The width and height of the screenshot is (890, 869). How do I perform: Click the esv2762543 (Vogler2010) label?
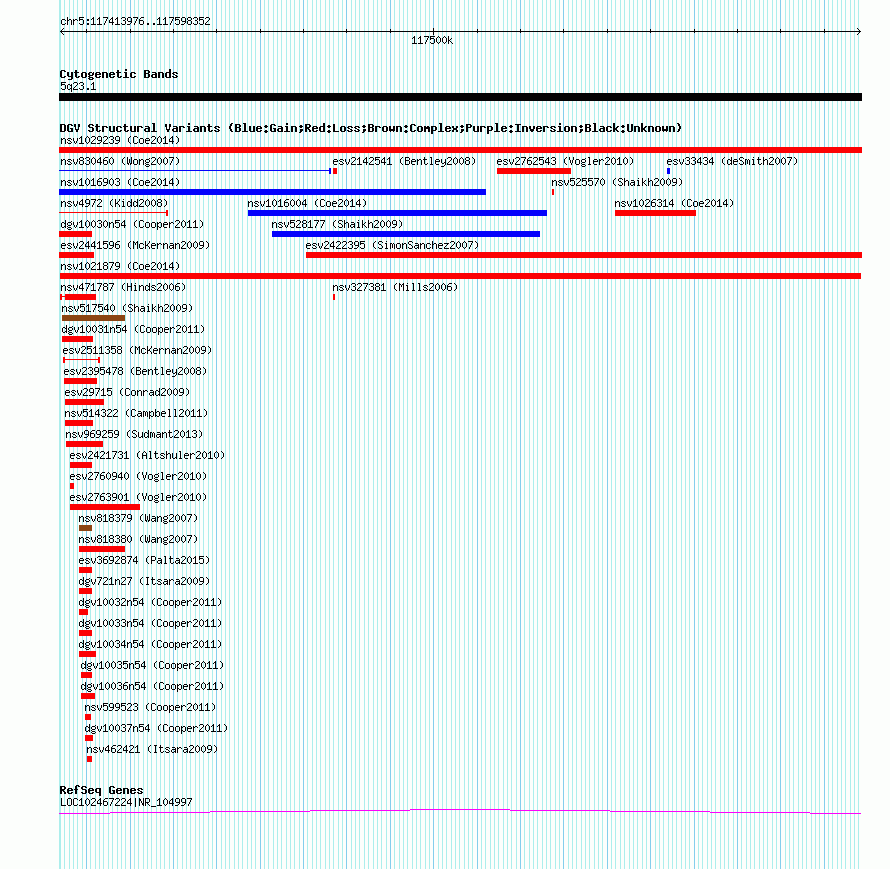click(x=565, y=161)
